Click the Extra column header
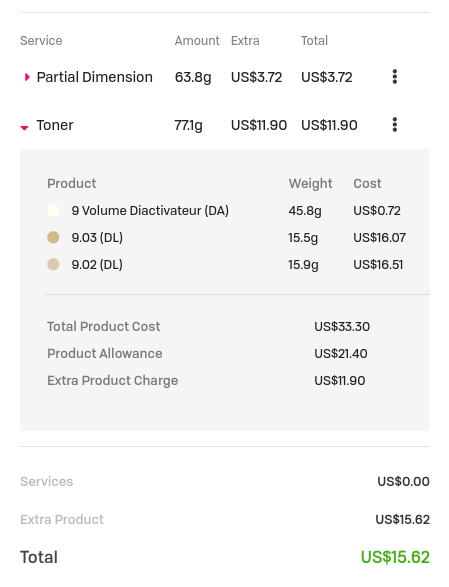 (245, 40)
